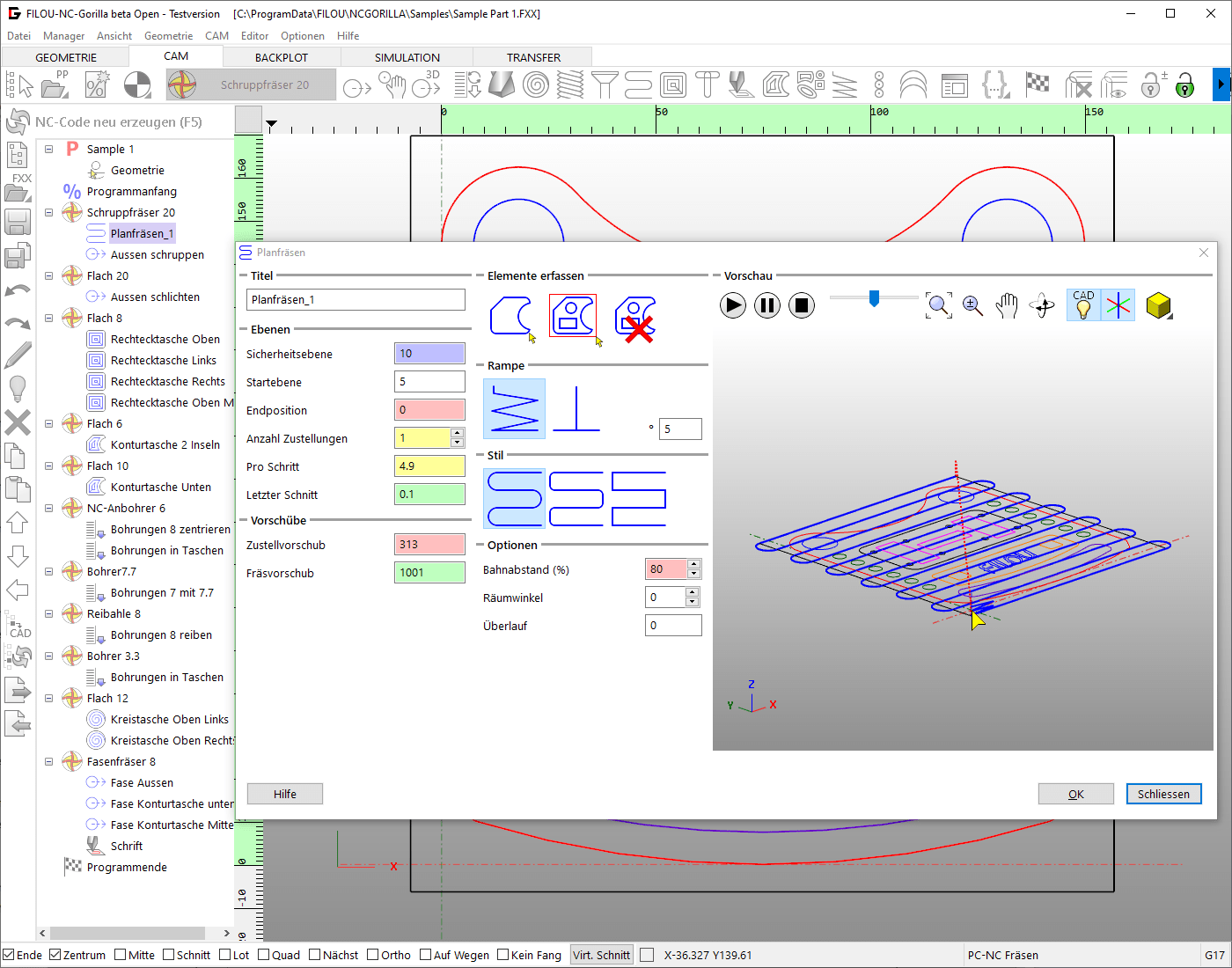Collapse the Flach 8 tree node

point(49,318)
